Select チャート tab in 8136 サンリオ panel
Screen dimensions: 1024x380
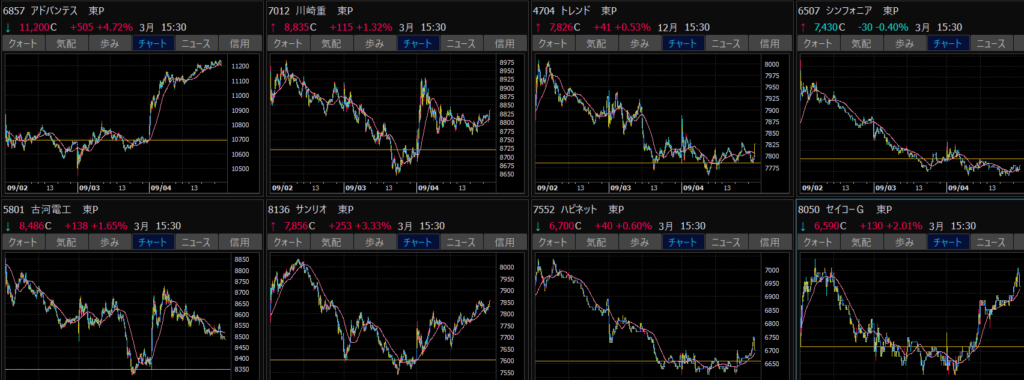point(419,242)
